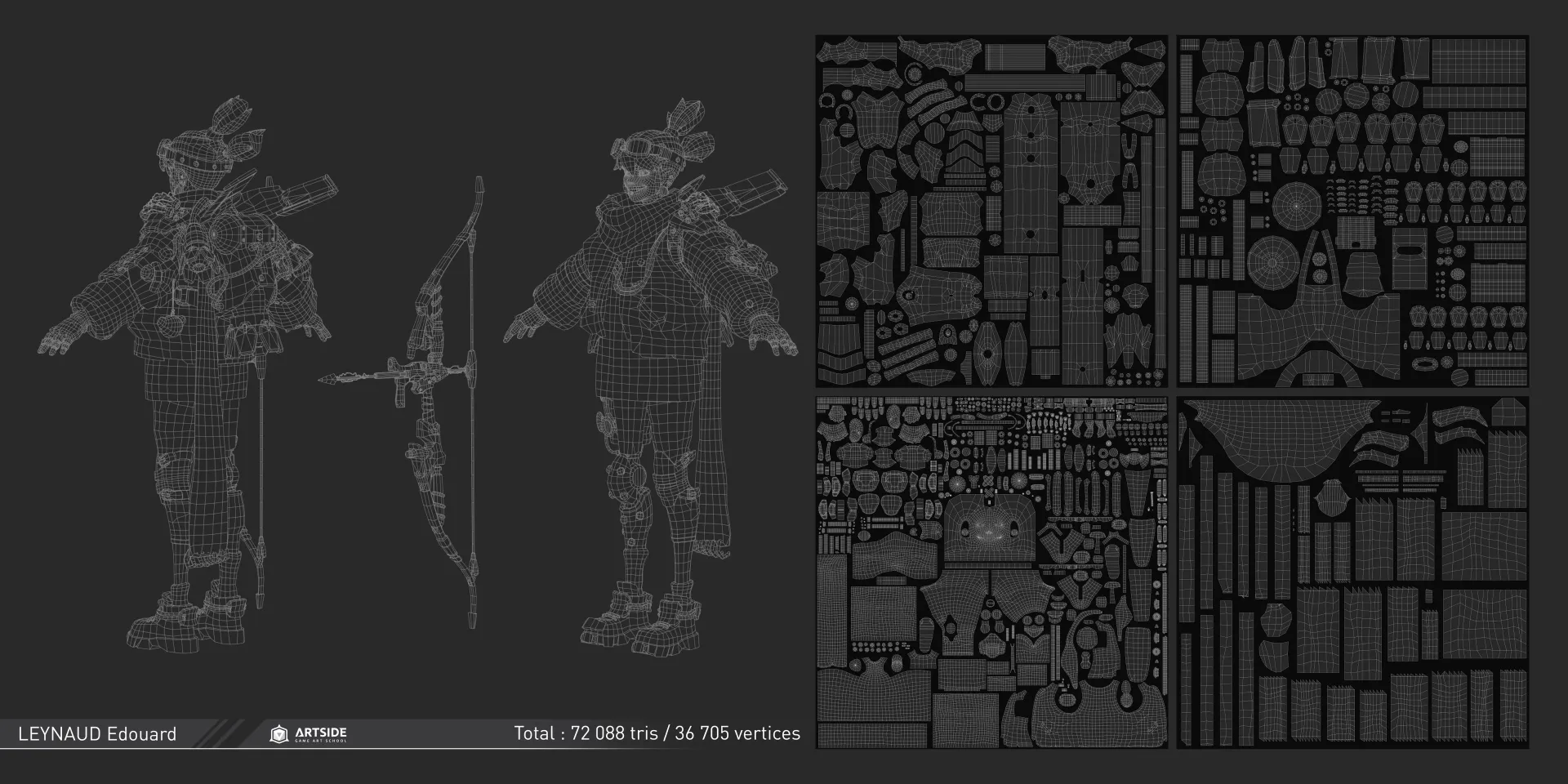Image resolution: width=1568 pixels, height=784 pixels.
Task: Click the arrowhead tip on the bow
Action: (327, 378)
